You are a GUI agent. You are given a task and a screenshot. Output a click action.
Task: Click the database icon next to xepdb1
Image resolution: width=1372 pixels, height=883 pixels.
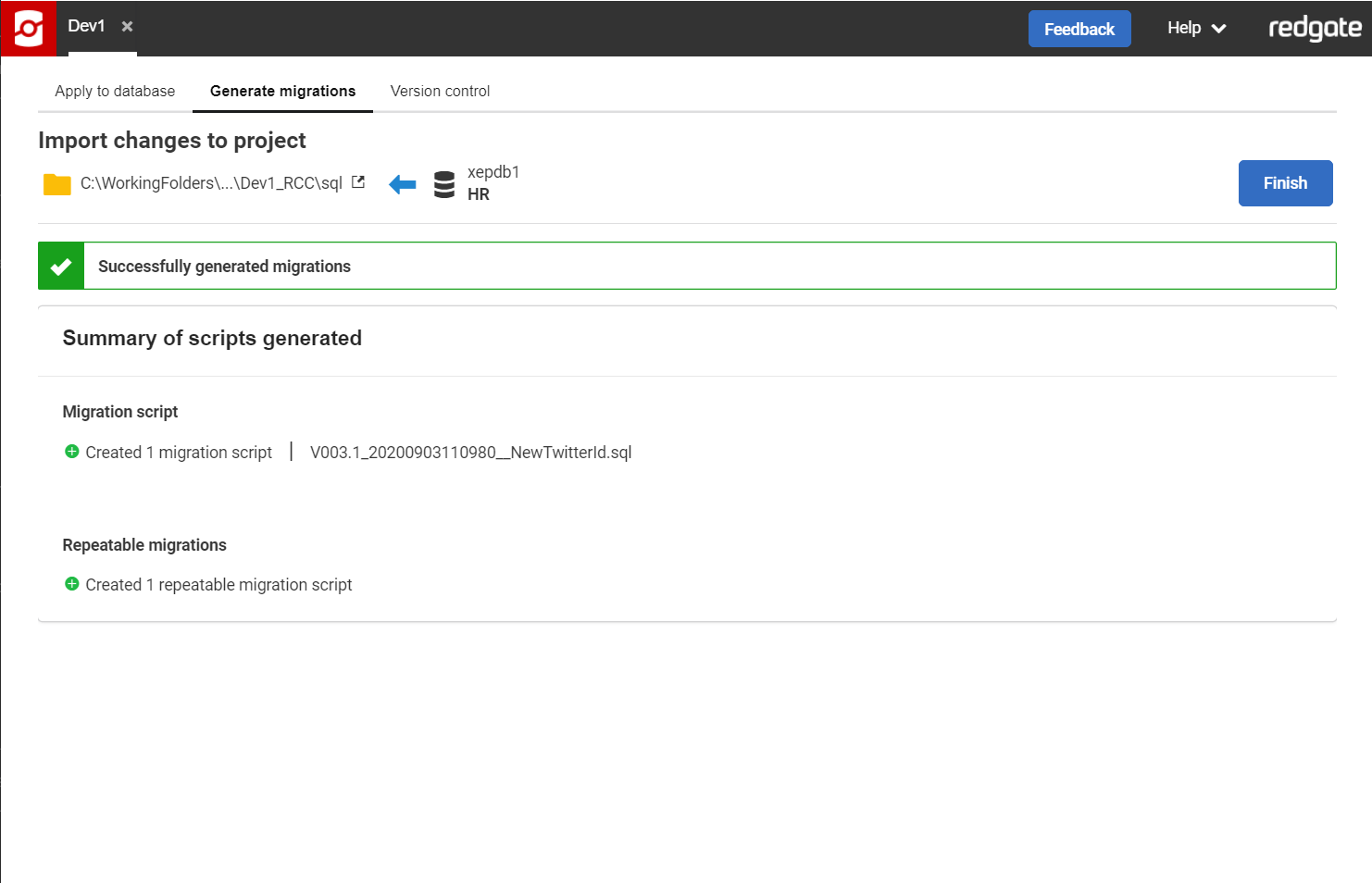pyautogui.click(x=444, y=184)
